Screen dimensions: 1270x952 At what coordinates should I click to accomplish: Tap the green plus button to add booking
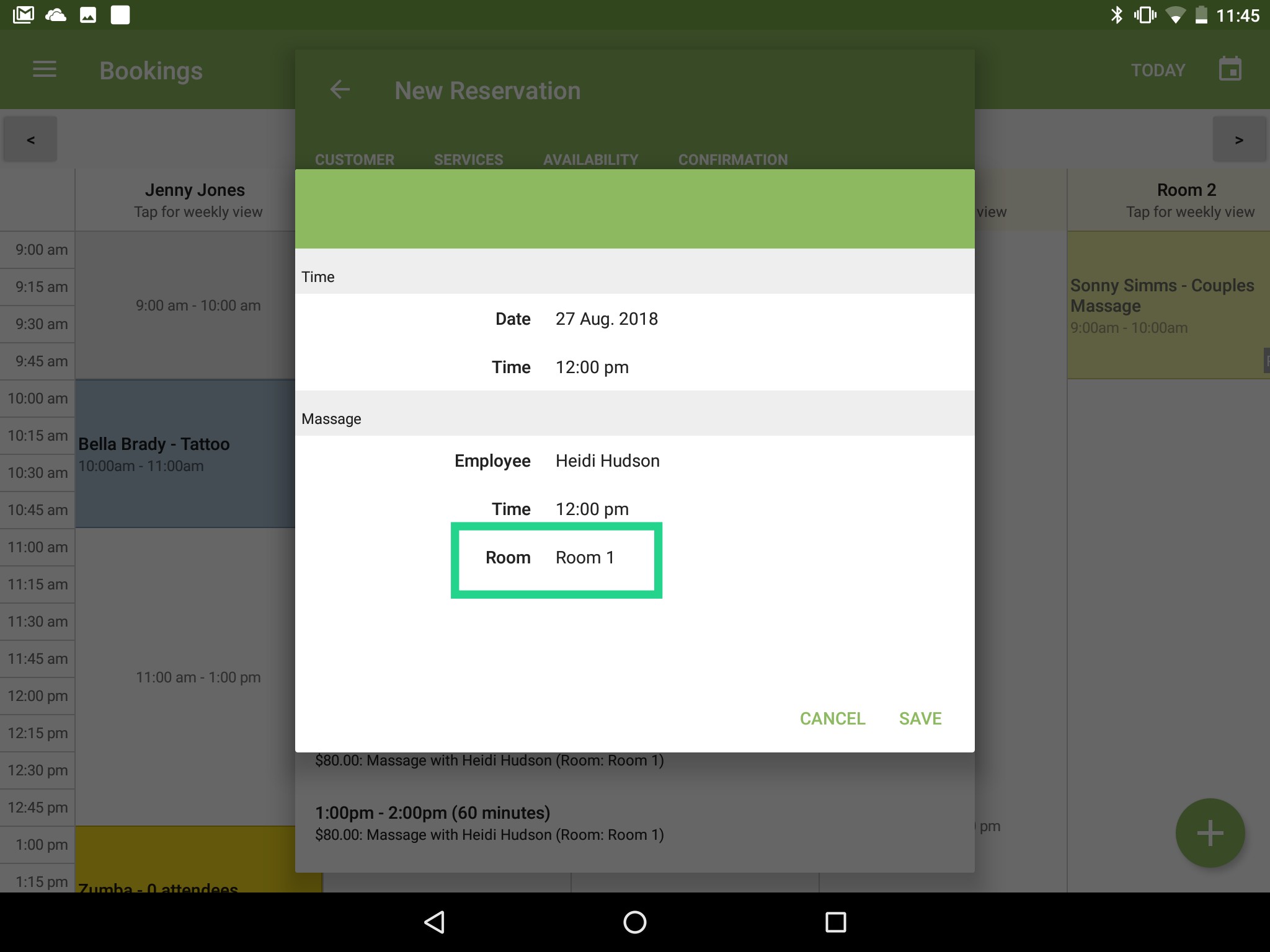1209,832
